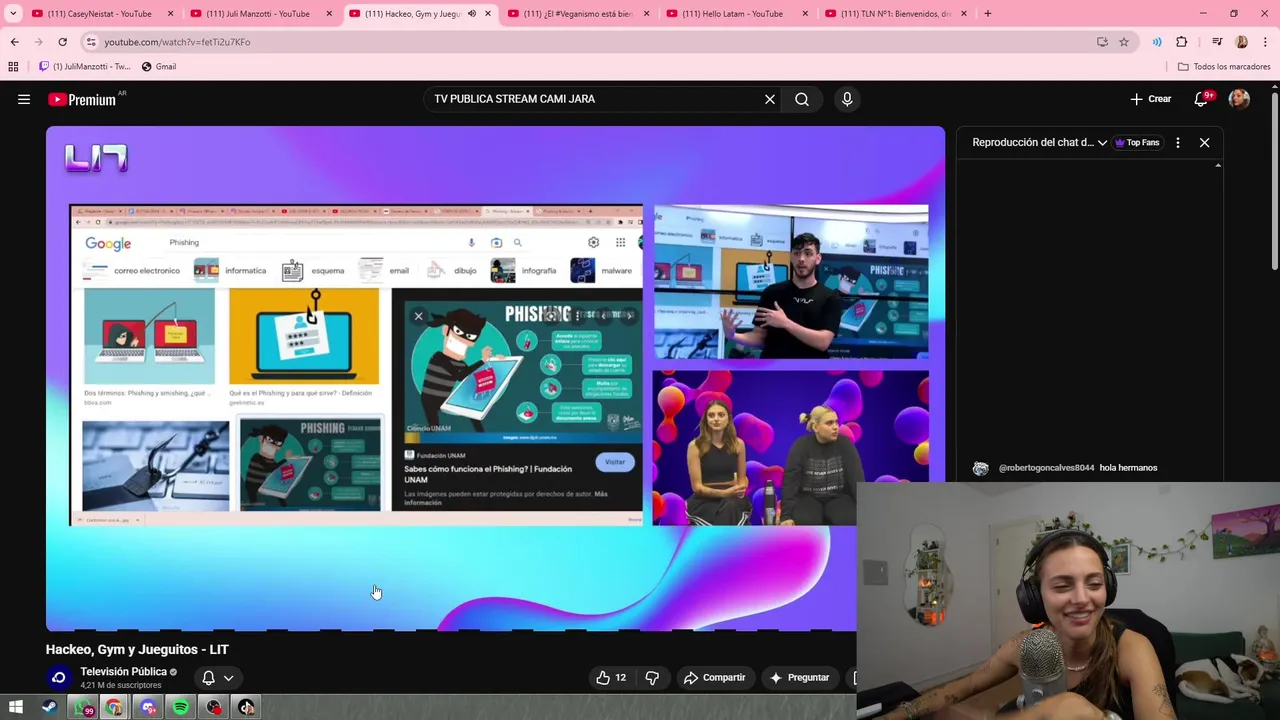Screen dimensions: 1280x720
Task: Open the YouTube hamburger guide menu
Action: (x=24, y=99)
